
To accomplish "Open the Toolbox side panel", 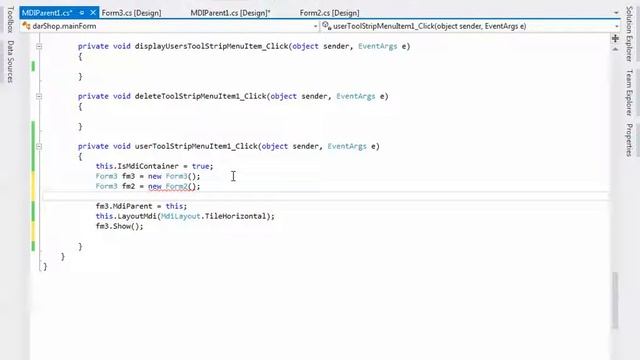I will tap(10, 19).
